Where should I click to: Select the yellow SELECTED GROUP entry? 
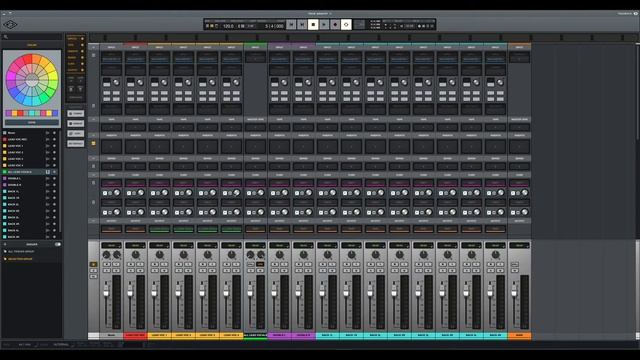point(21,259)
